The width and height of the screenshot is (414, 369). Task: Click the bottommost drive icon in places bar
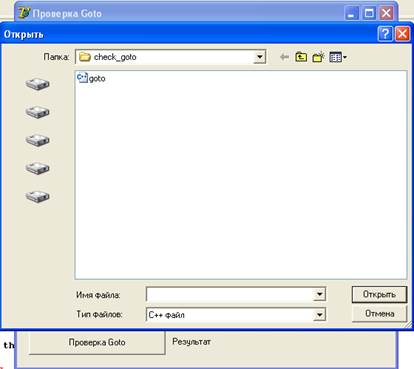pyautogui.click(x=37, y=196)
